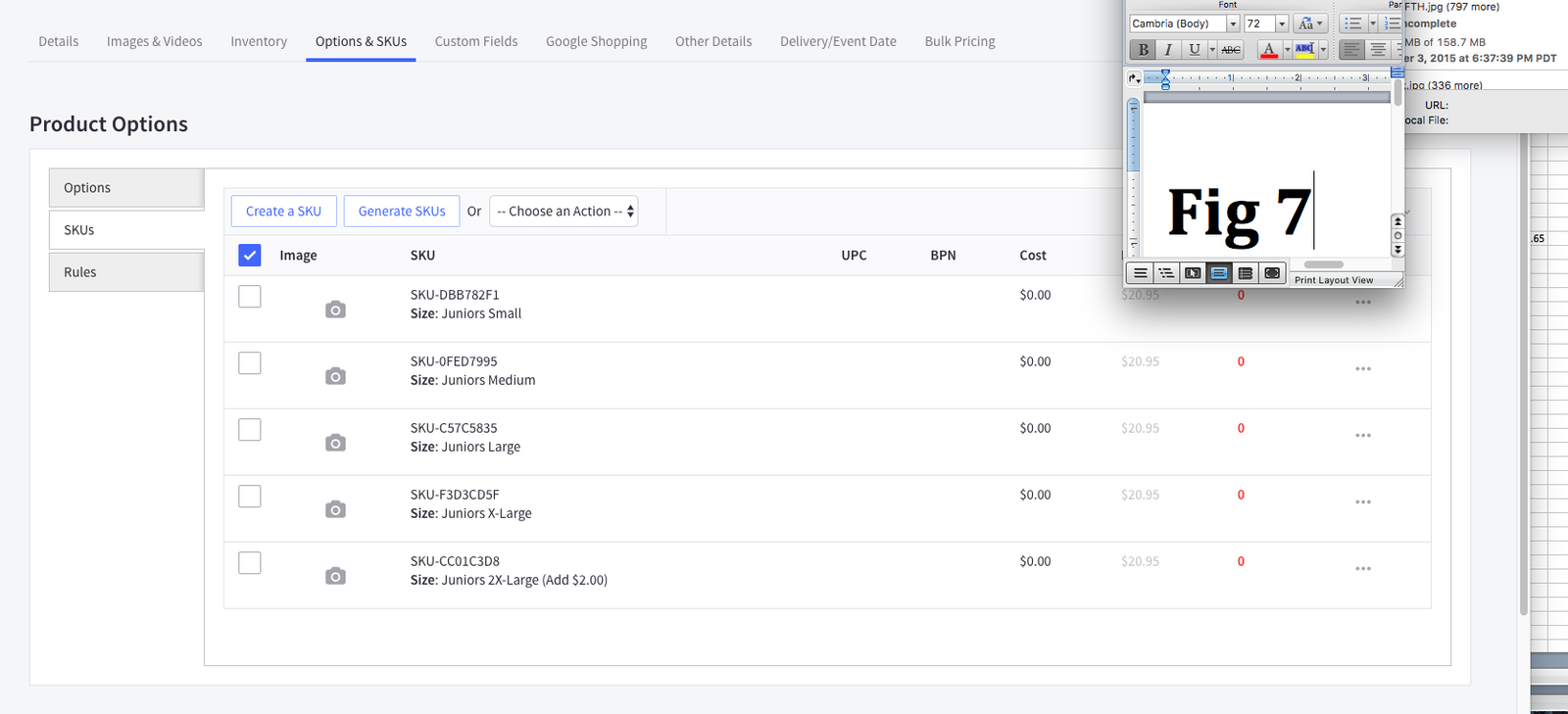The width and height of the screenshot is (1568, 714).
Task: Align text left in Word toolbar
Action: click(x=1351, y=49)
